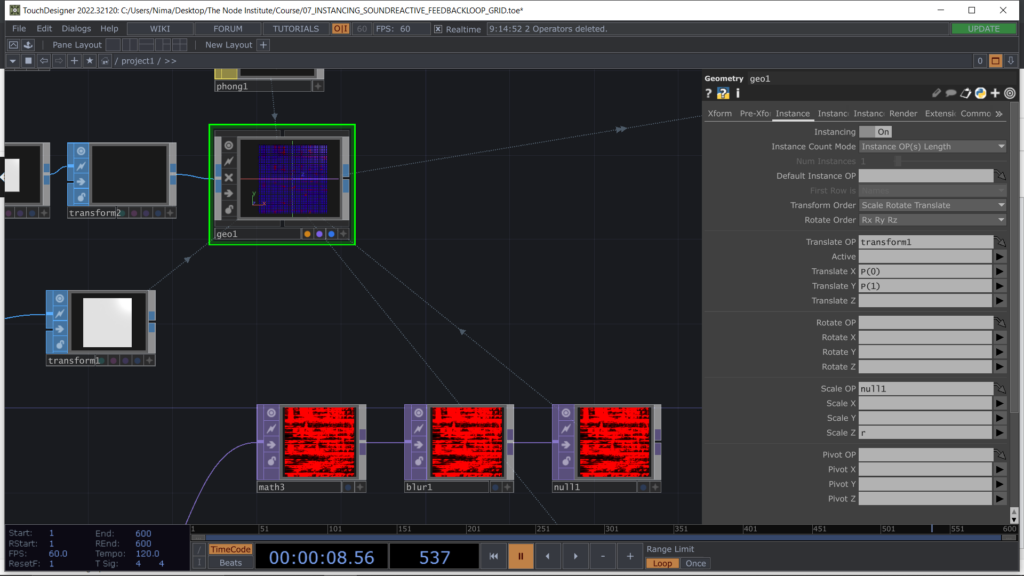Jump to timeline start with rewind button

click(x=494, y=556)
